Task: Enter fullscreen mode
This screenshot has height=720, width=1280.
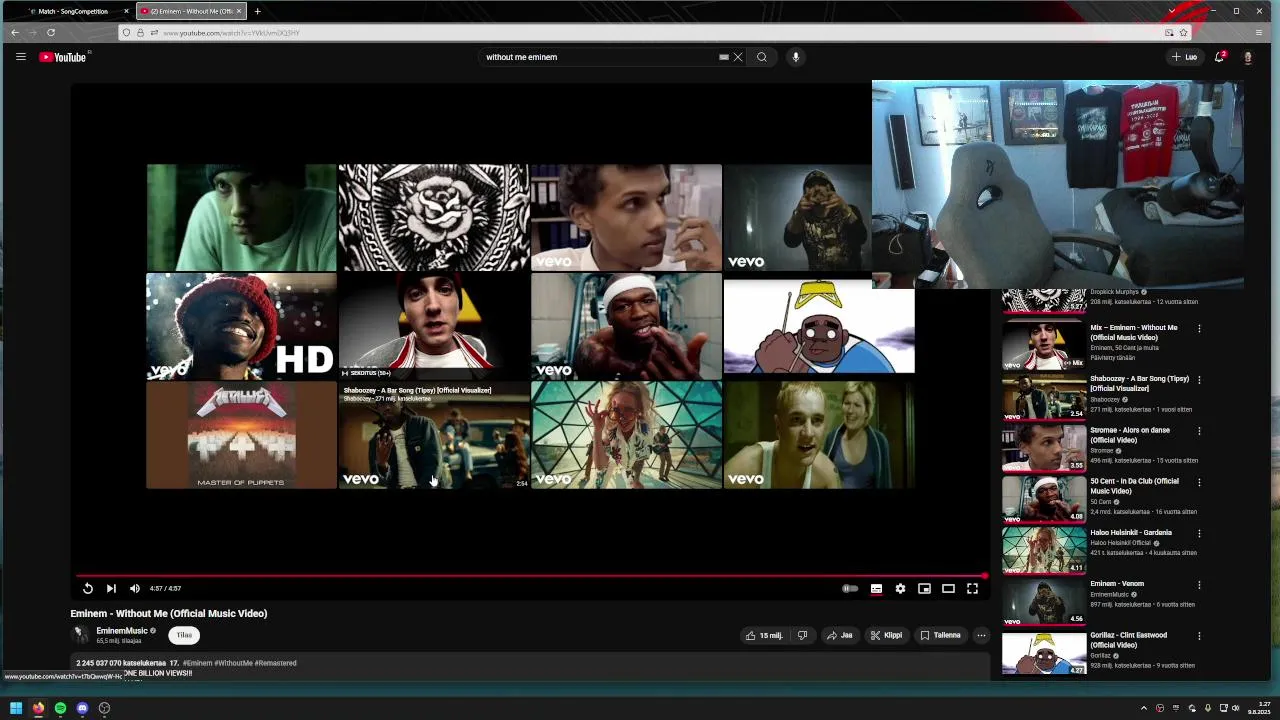Action: (972, 589)
